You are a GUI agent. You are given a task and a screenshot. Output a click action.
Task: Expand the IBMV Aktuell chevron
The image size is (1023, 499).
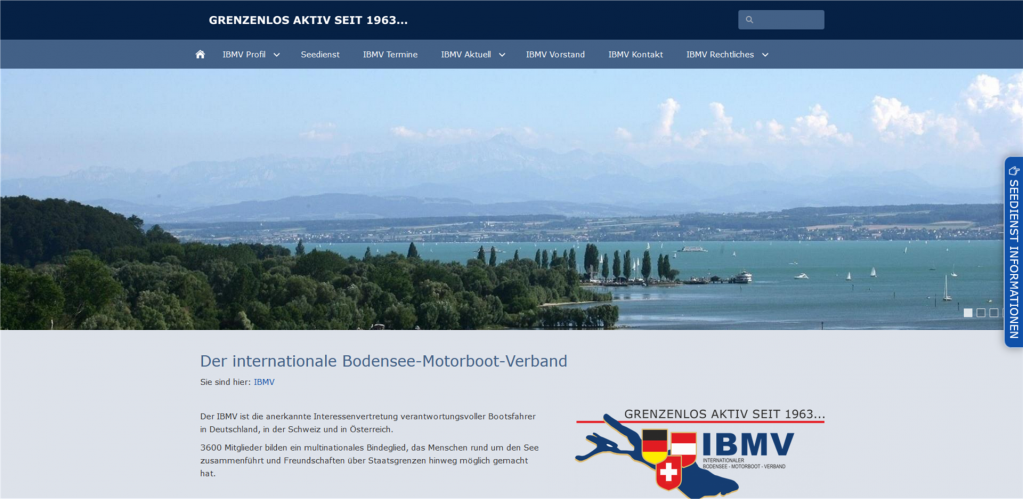pos(502,55)
